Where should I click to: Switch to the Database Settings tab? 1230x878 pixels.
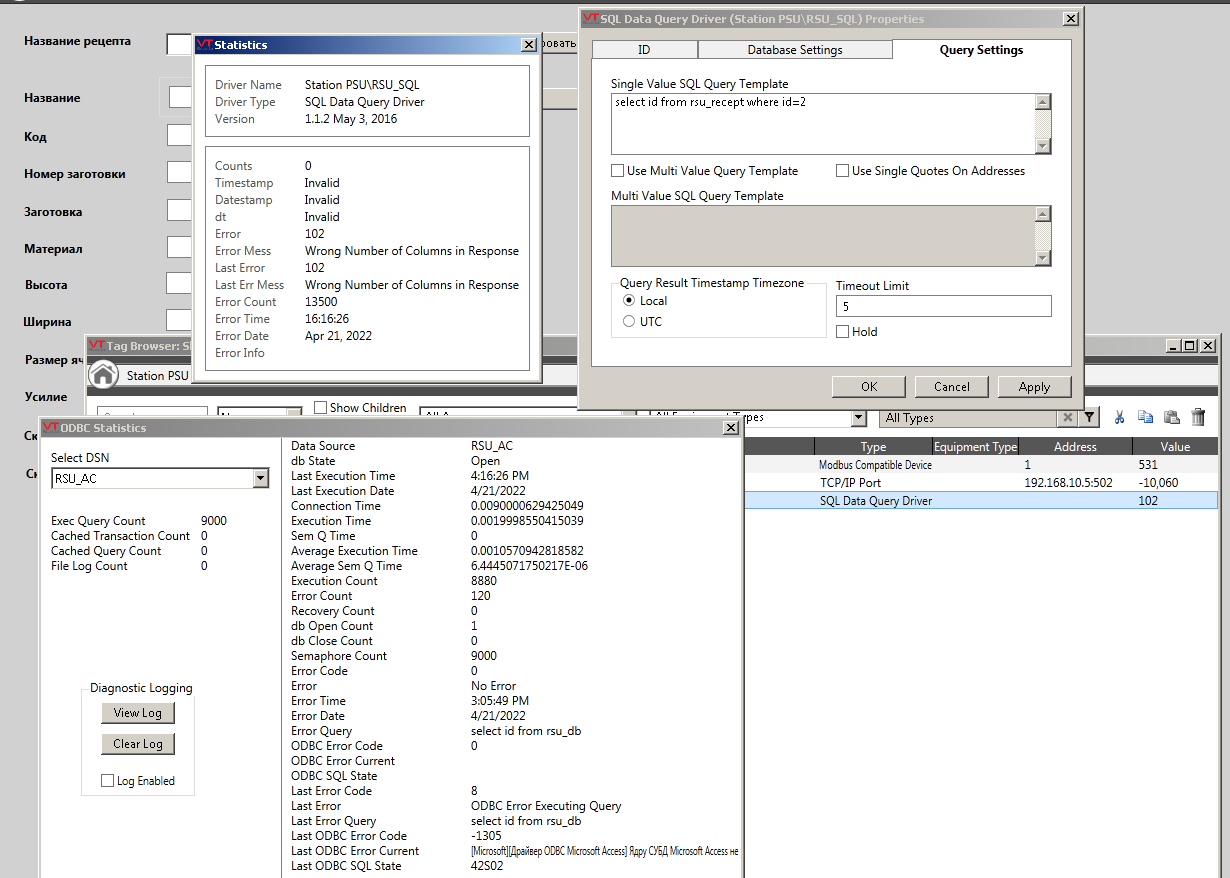click(x=795, y=50)
